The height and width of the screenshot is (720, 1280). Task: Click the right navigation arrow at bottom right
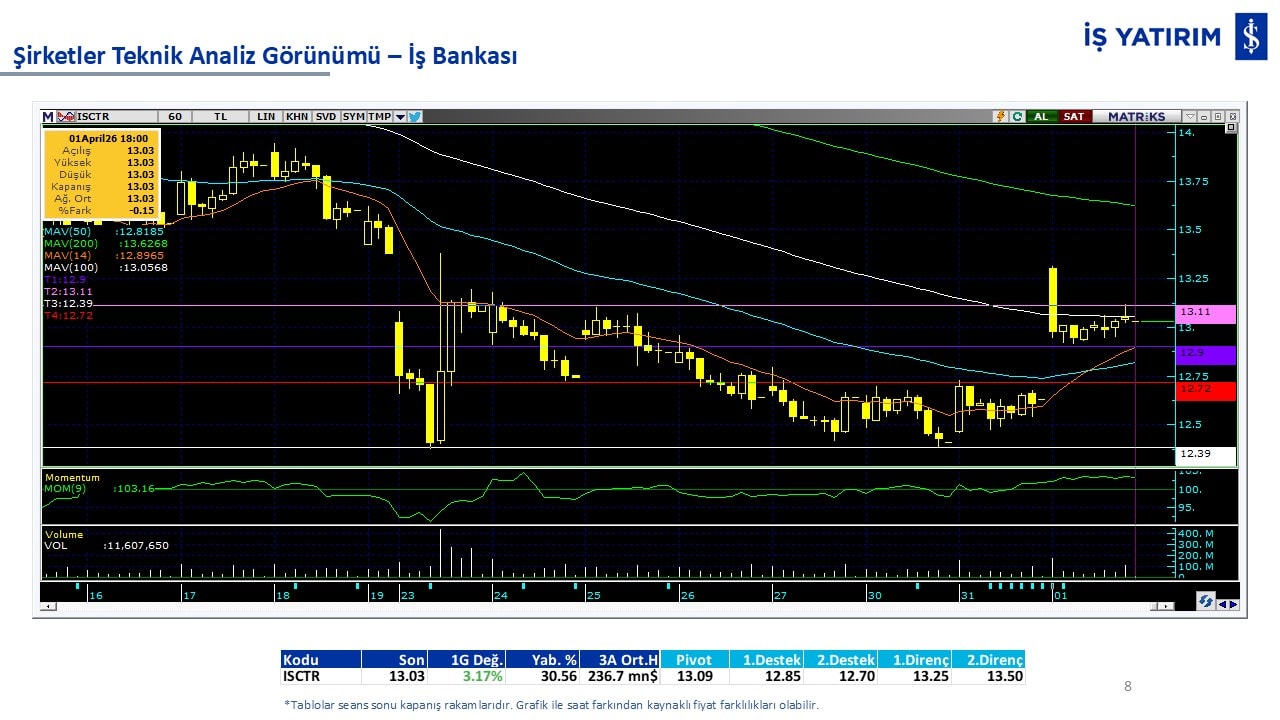(1233, 602)
